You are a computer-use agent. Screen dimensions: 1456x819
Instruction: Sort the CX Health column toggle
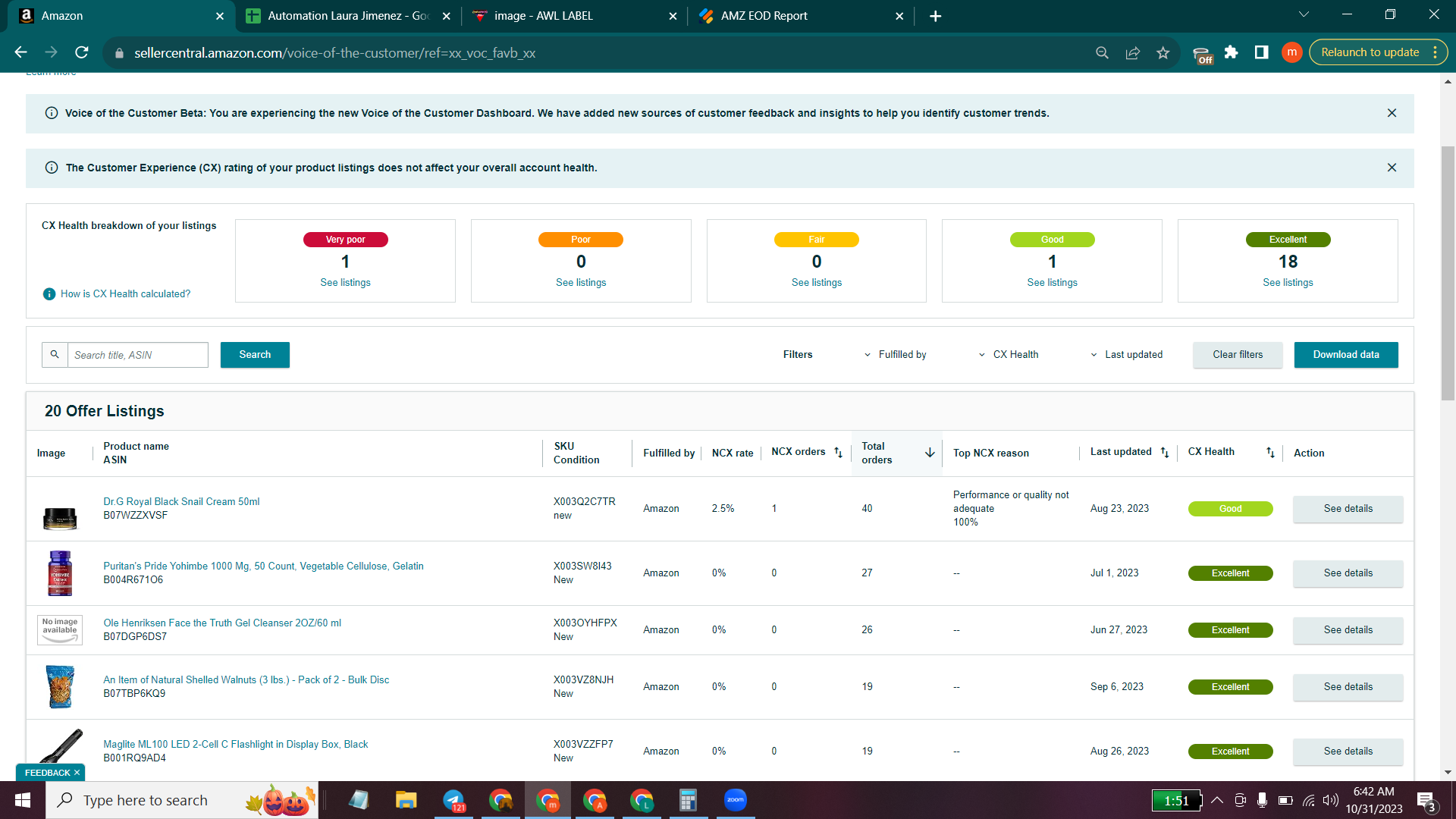(x=1270, y=452)
